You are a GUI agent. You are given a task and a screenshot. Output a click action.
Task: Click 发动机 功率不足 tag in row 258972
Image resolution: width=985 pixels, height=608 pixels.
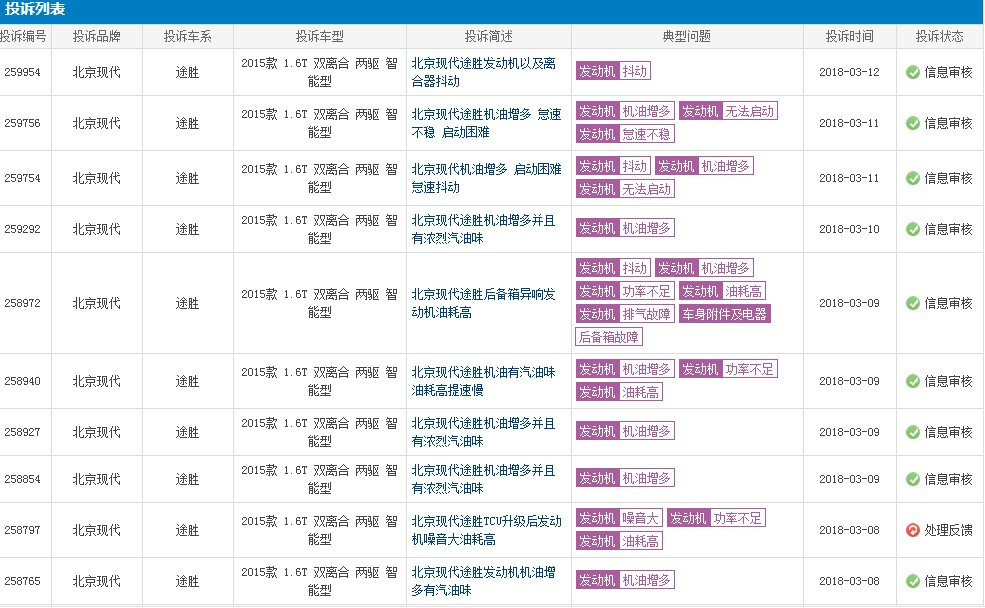[625, 291]
